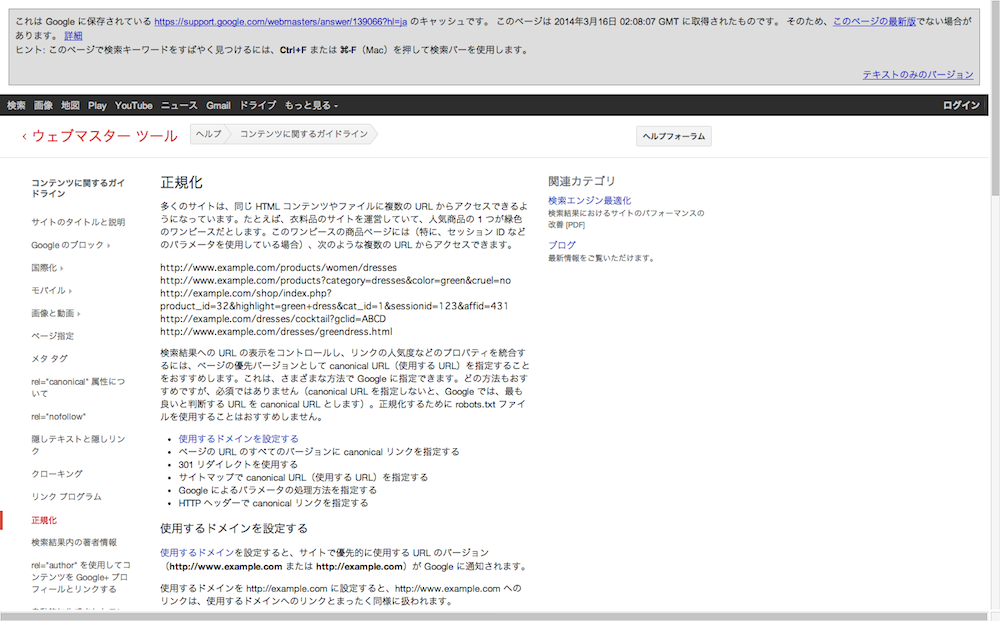Expand the 国際化 sidebar section

point(48,268)
